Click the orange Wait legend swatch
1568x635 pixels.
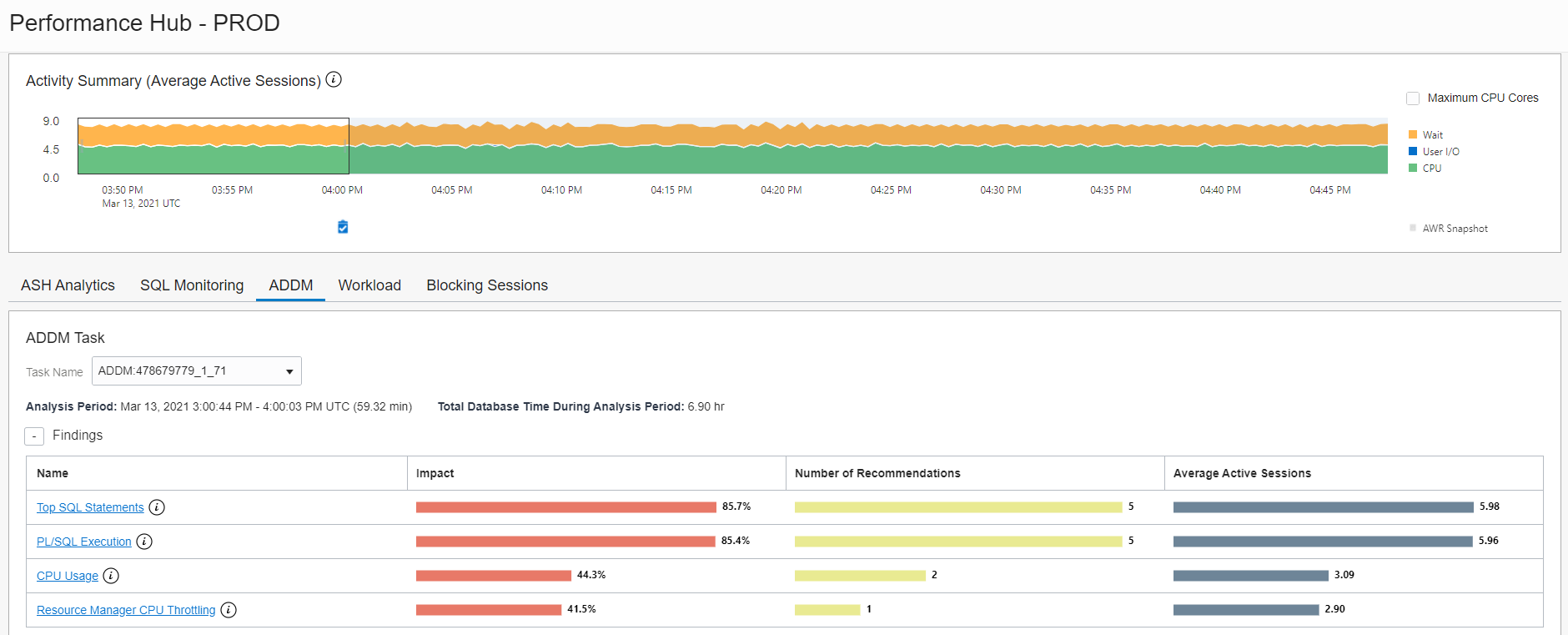pyautogui.click(x=1413, y=134)
